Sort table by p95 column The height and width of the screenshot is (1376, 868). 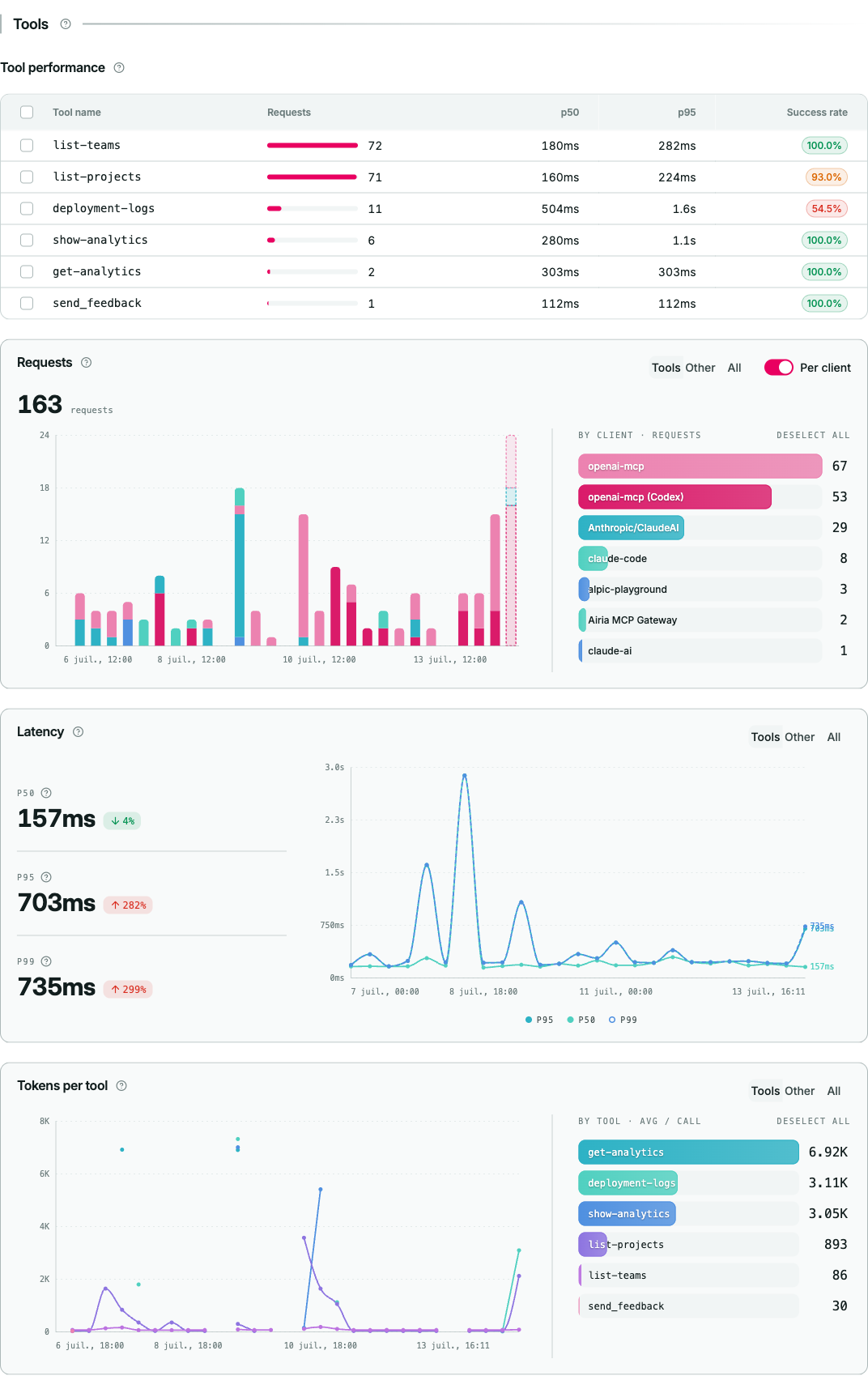[687, 113]
